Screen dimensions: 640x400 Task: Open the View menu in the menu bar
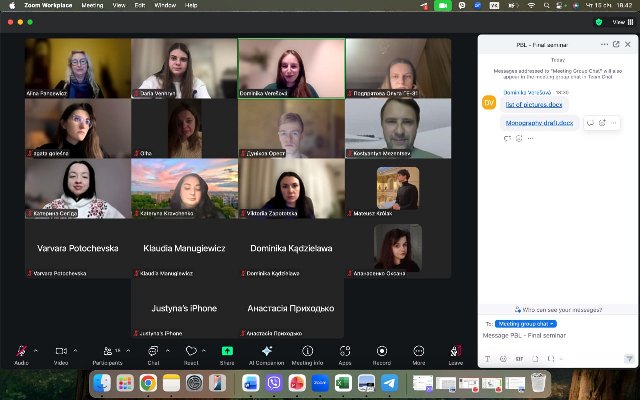pos(119,5)
